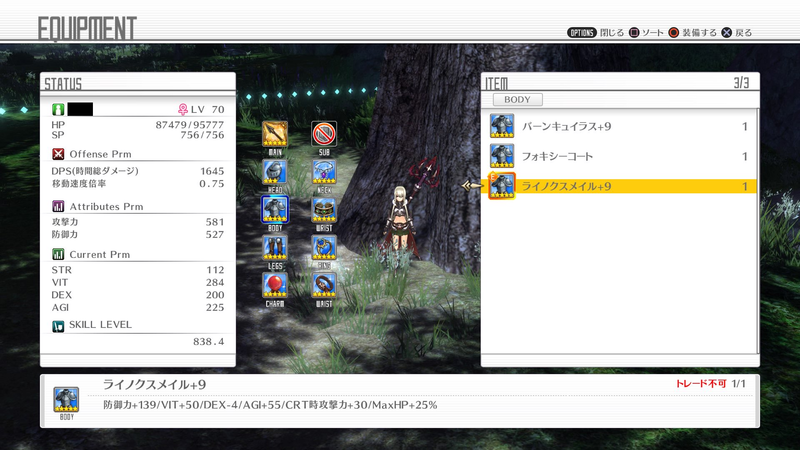The width and height of the screenshot is (800, 450).
Task: Click the body armor icon in description panel
Action: tap(66, 400)
